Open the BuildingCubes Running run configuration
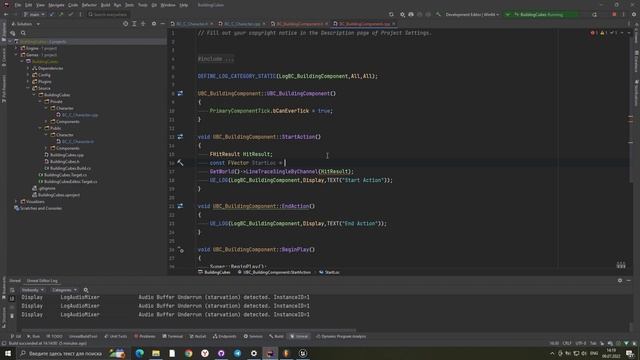This screenshot has width=640, height=360. click(541, 14)
